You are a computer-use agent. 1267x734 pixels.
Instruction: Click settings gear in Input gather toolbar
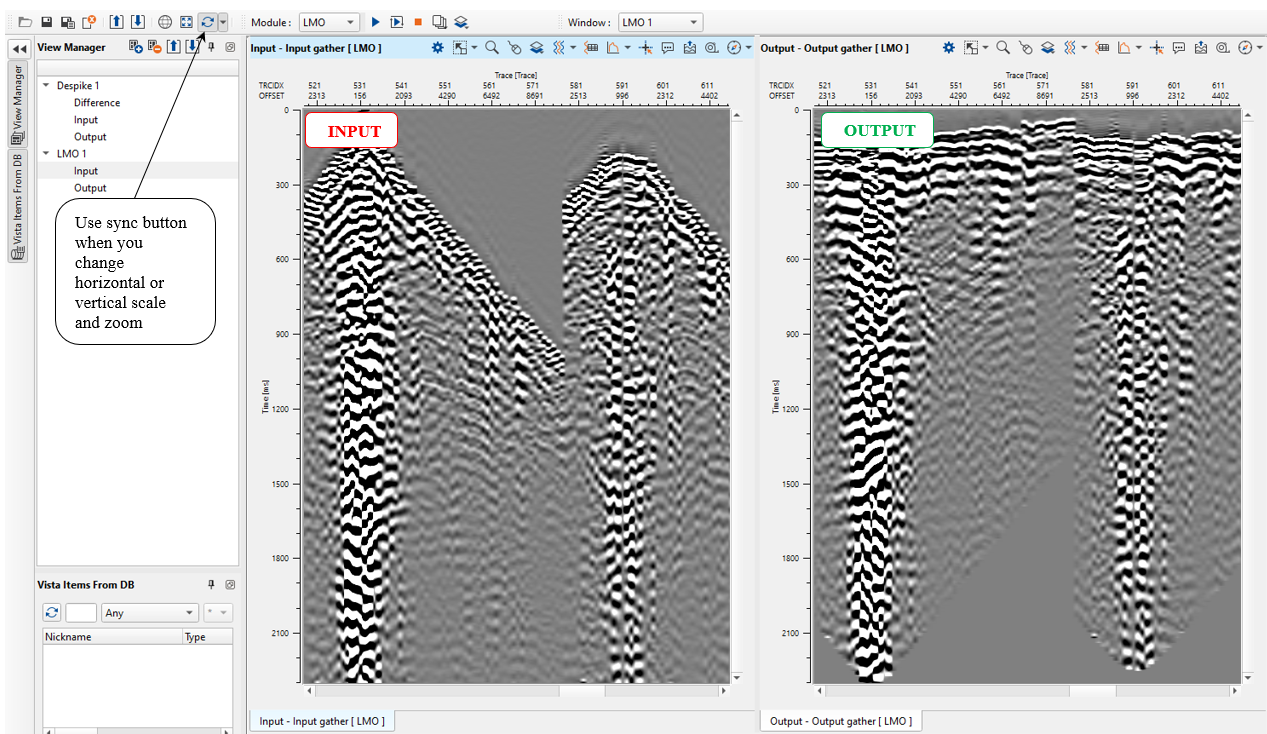tap(437, 48)
